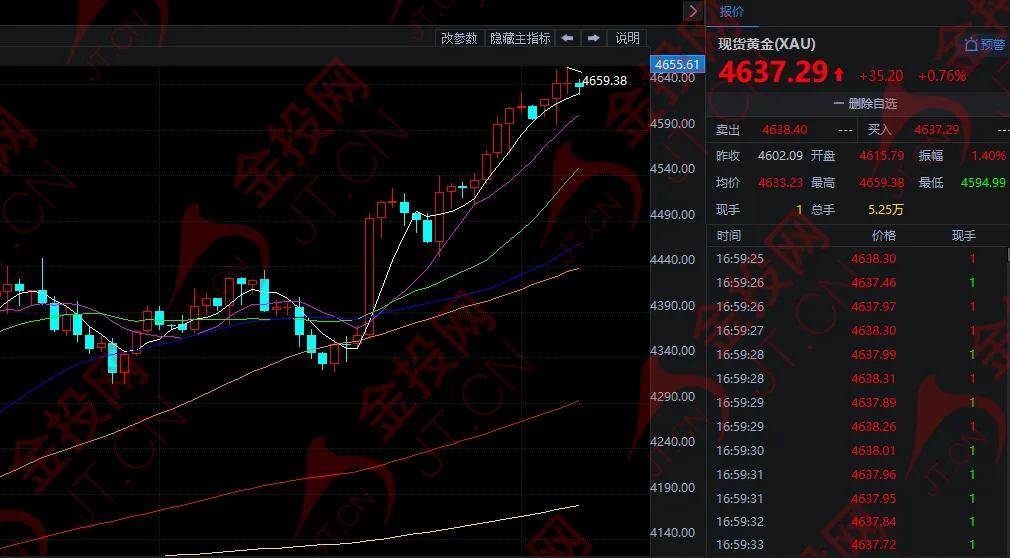1010x558 pixels.
Task: Select the tick row at 16:59:27
Action: (x=857, y=331)
